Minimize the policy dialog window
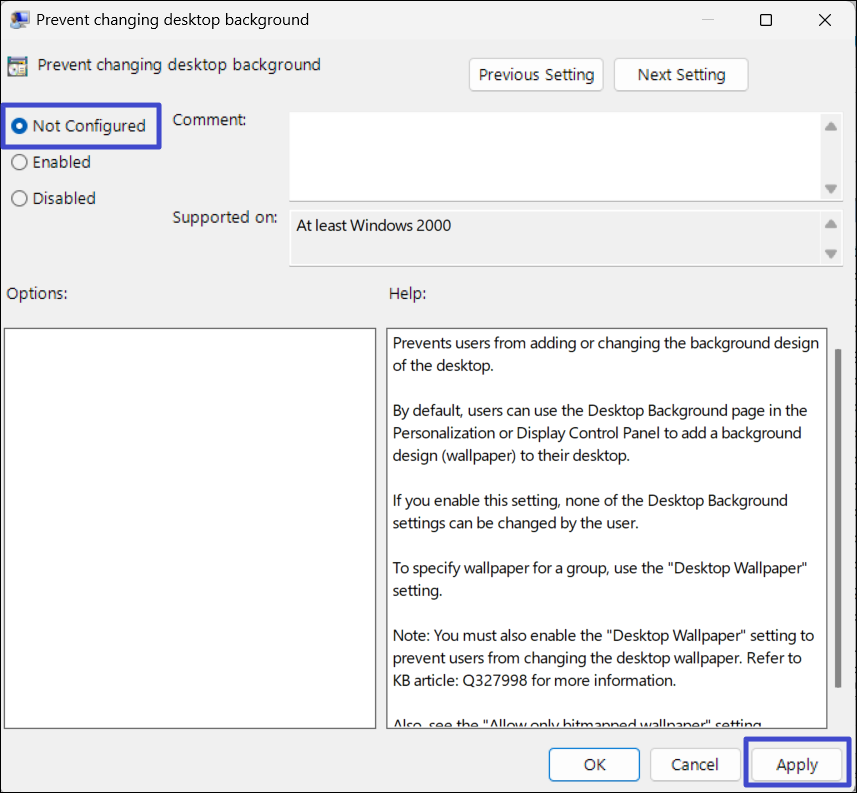The width and height of the screenshot is (857, 793). 707,20
